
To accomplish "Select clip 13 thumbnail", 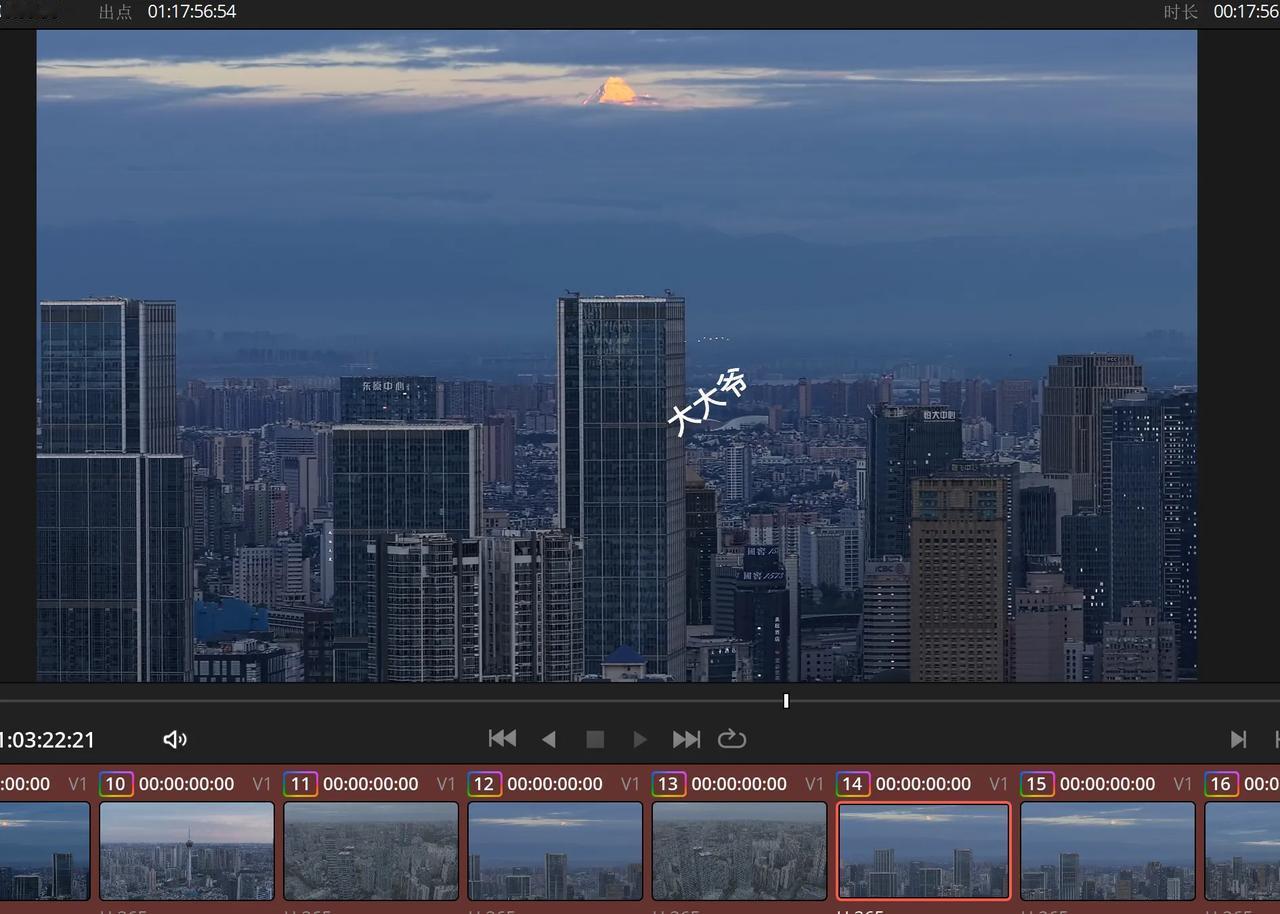I will pyautogui.click(x=739, y=851).
